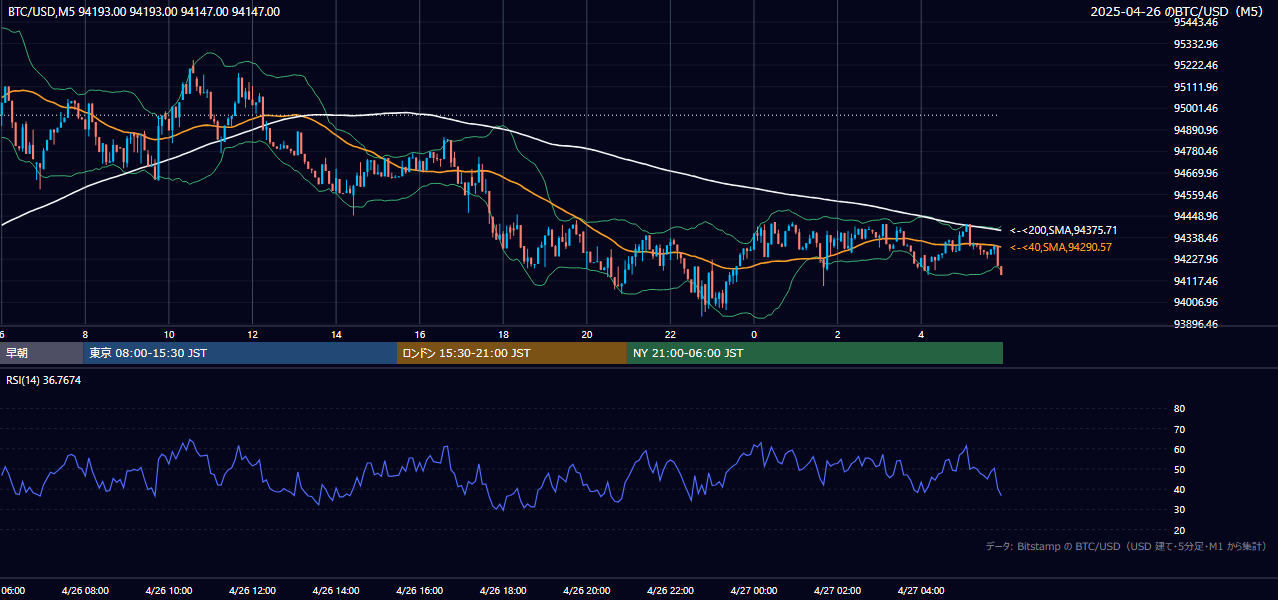Image resolution: width=1278 pixels, height=600 pixels.
Task: Click the RSI scale value 30
Action: click(x=1179, y=510)
